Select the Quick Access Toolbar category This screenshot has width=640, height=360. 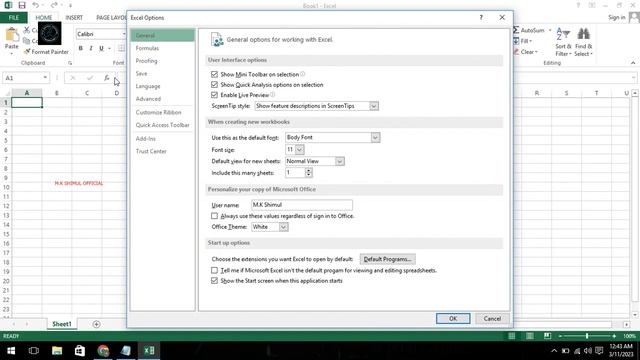tap(162, 125)
